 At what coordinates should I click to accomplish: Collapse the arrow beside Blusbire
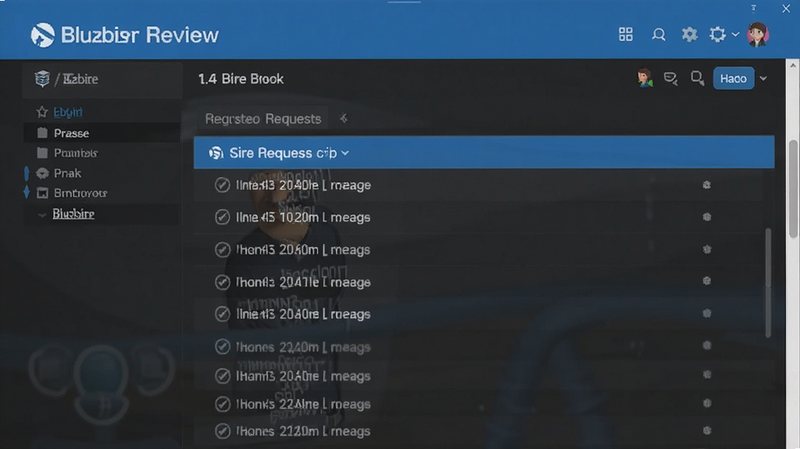coord(42,215)
